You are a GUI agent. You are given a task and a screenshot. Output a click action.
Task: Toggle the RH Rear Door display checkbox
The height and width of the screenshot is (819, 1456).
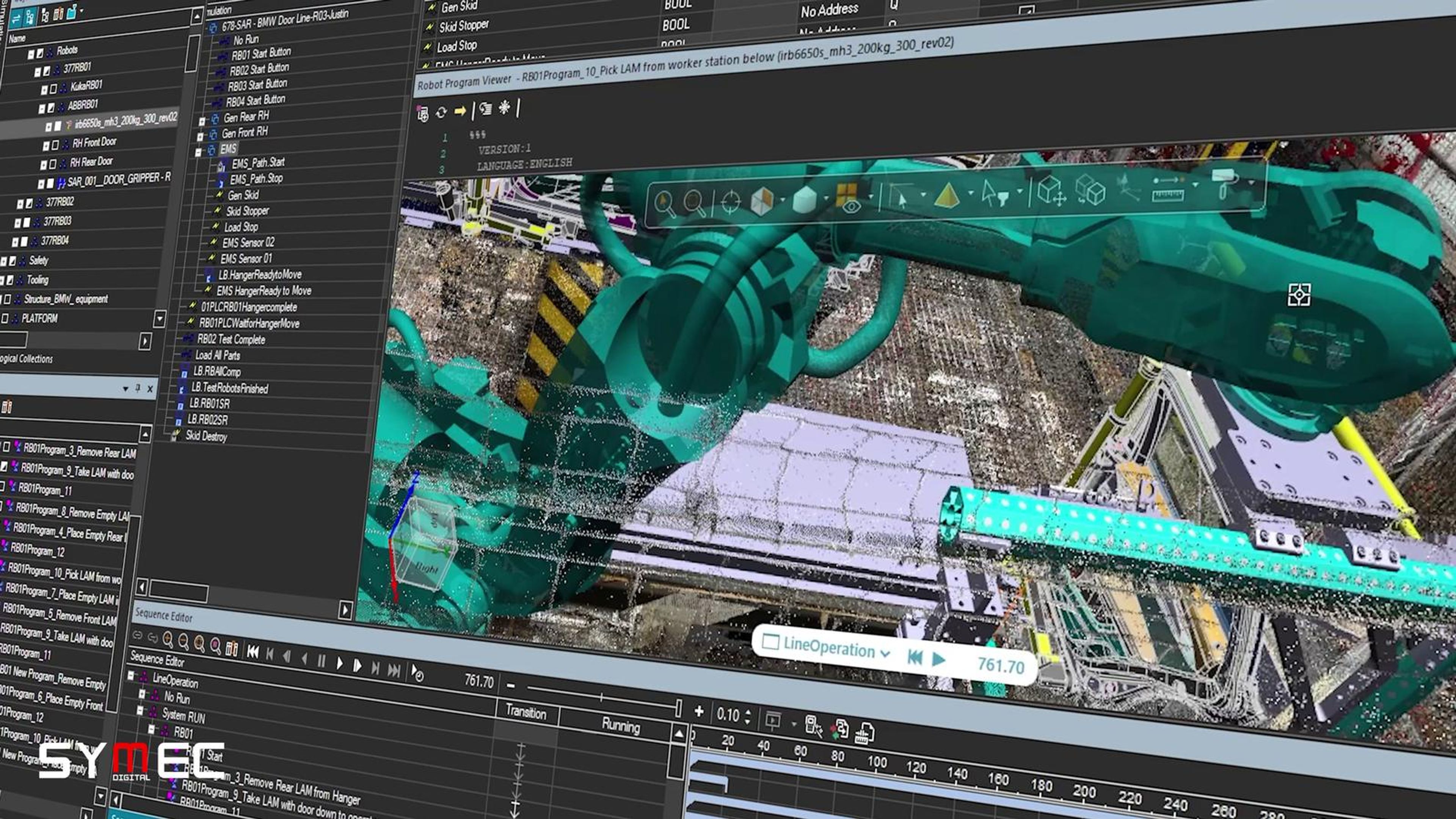point(53,165)
